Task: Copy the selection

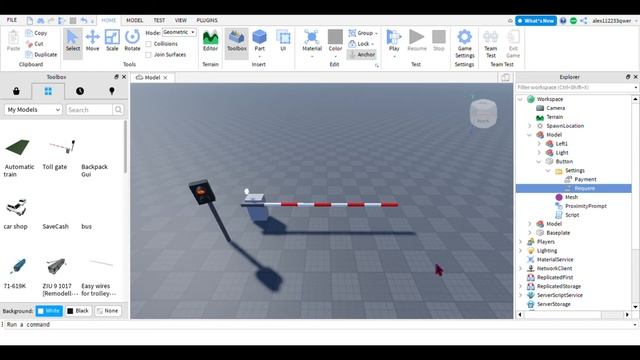Action: tap(36, 33)
